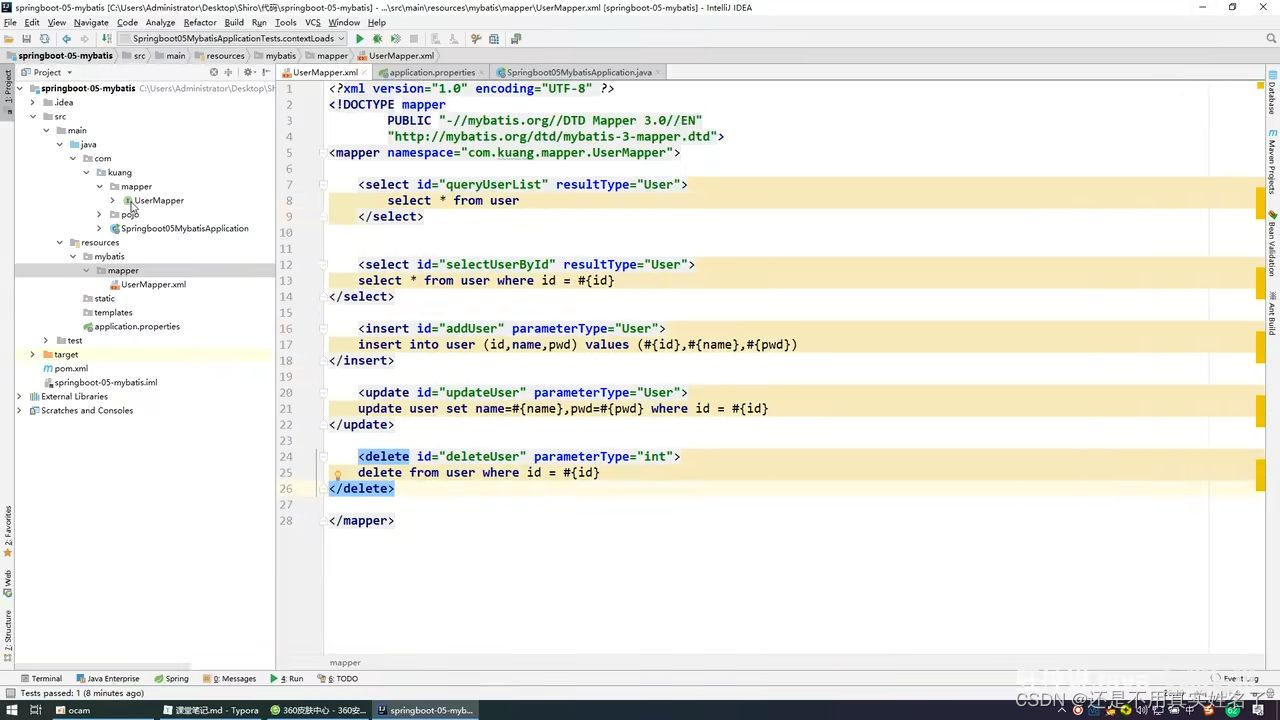The width and height of the screenshot is (1280, 720).
Task: Open the Project Structure icon
Action: pyautogui.click(x=493, y=39)
